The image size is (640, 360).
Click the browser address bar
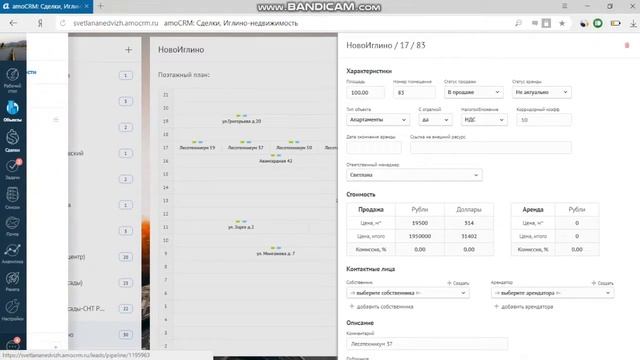(x=286, y=23)
